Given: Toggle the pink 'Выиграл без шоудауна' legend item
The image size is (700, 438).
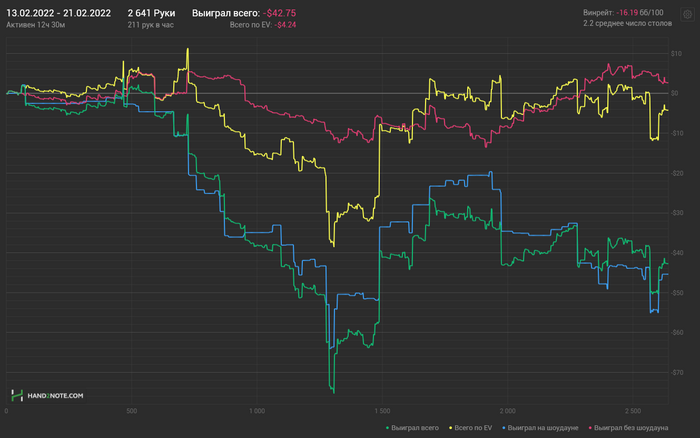Looking at the screenshot, I should [628, 428].
